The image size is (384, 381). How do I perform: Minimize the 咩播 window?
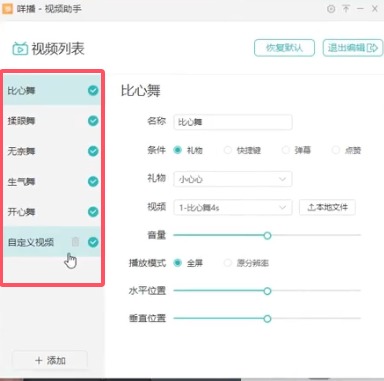click(x=360, y=9)
